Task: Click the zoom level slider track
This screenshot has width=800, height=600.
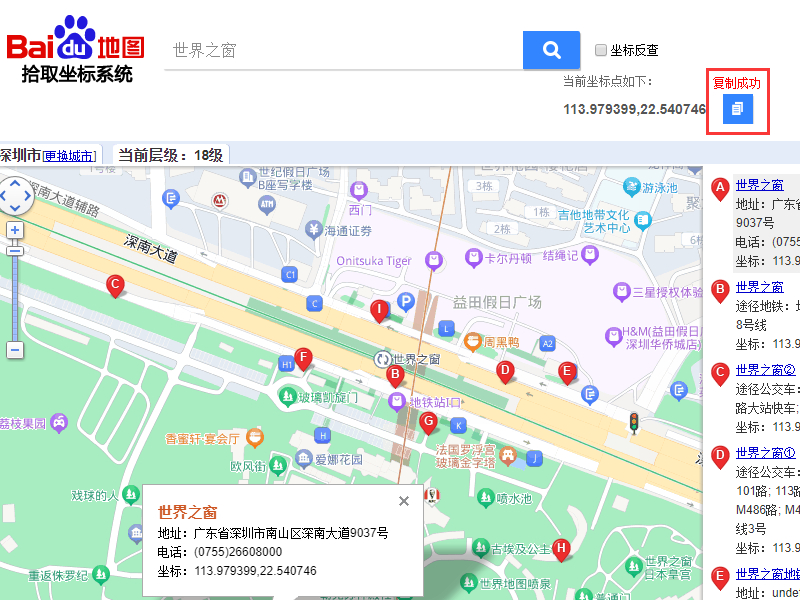Action: pos(15,296)
